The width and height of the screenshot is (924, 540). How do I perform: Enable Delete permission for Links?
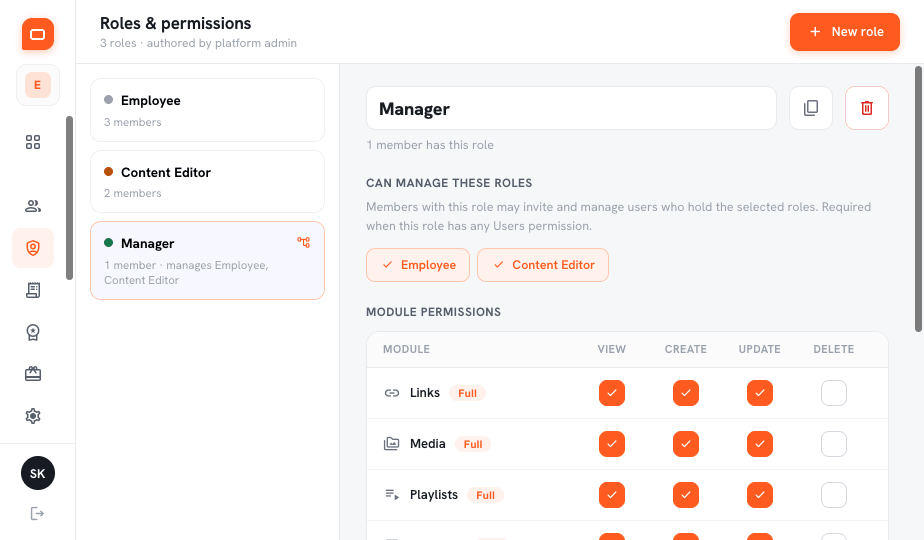coord(834,393)
